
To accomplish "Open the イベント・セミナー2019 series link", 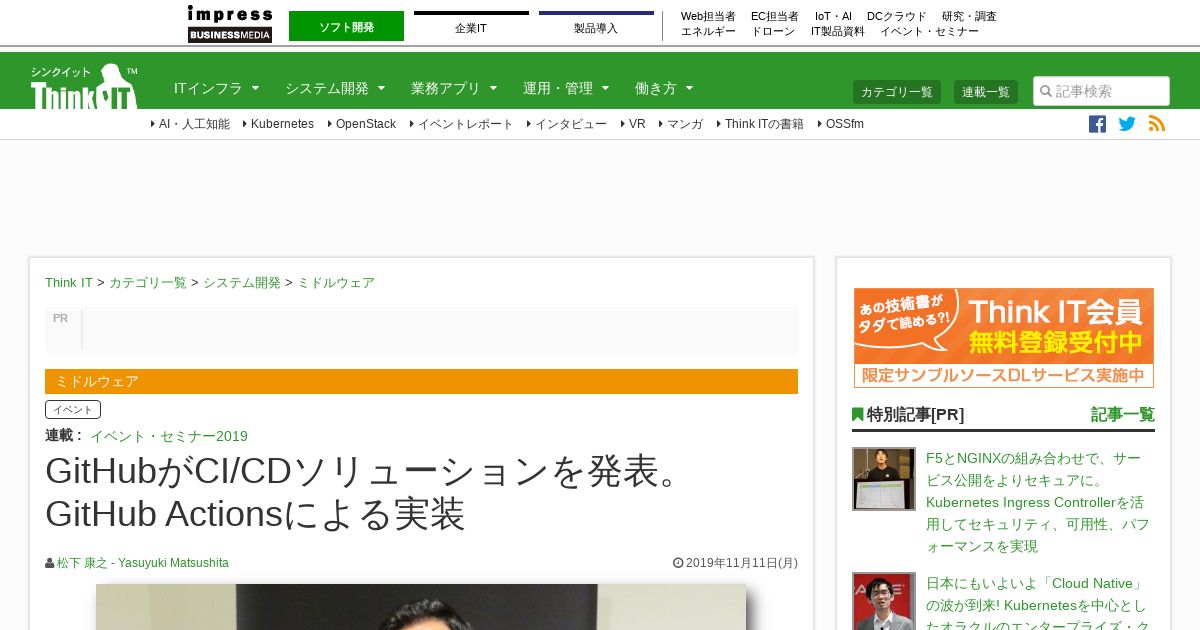I will 169,436.
